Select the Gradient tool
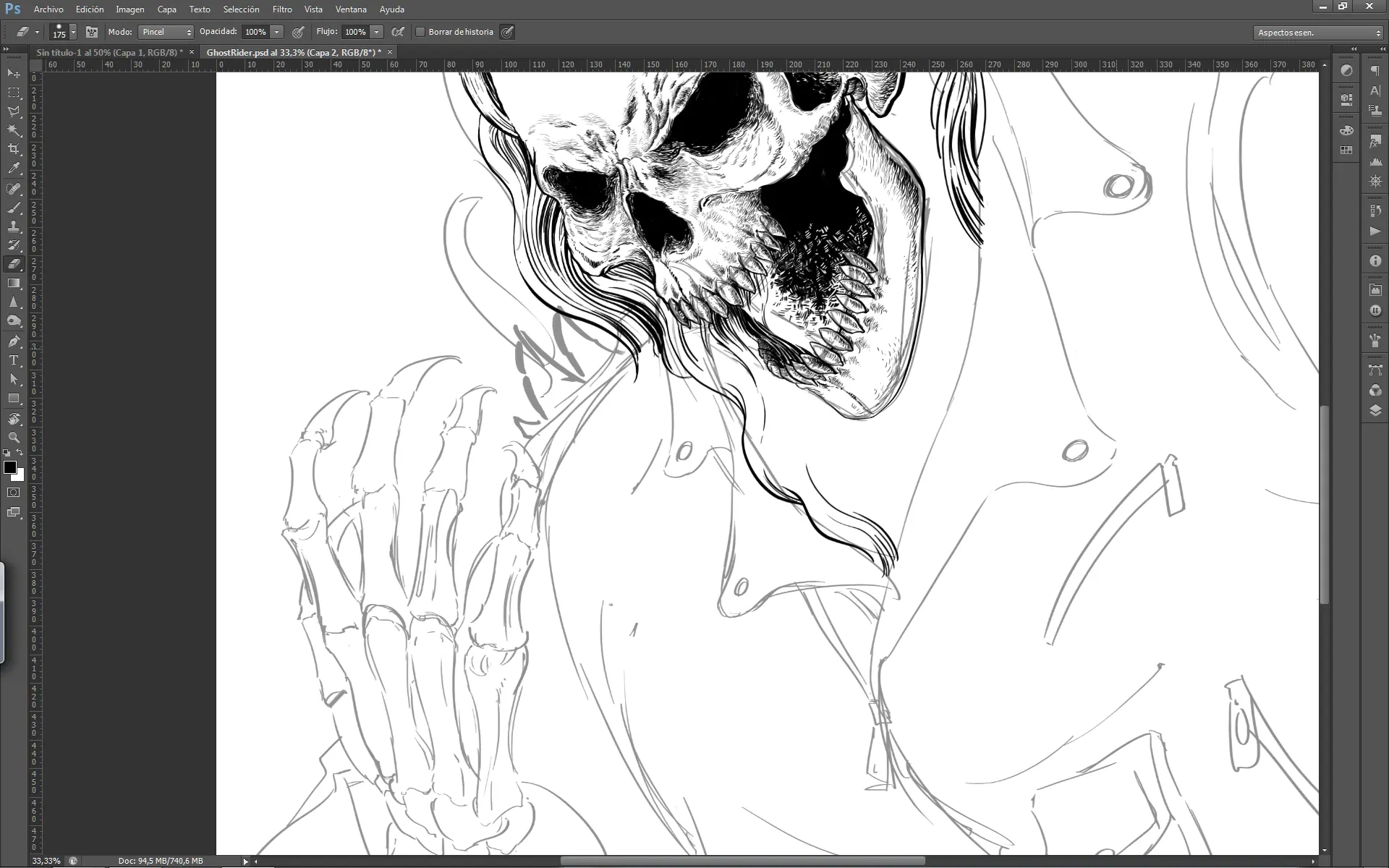1389x868 pixels. (14, 283)
